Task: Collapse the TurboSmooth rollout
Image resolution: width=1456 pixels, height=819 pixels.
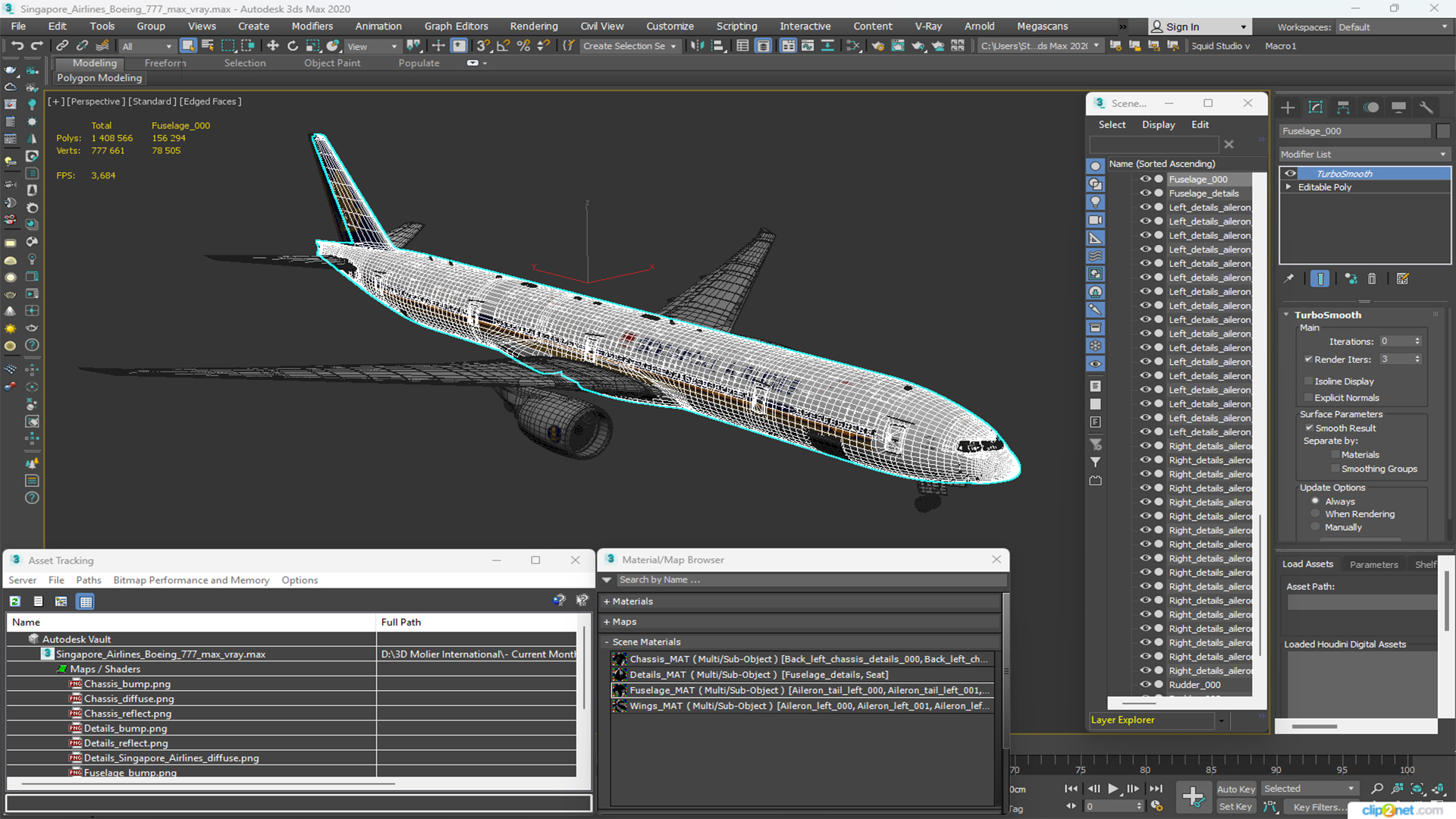Action: click(1287, 315)
